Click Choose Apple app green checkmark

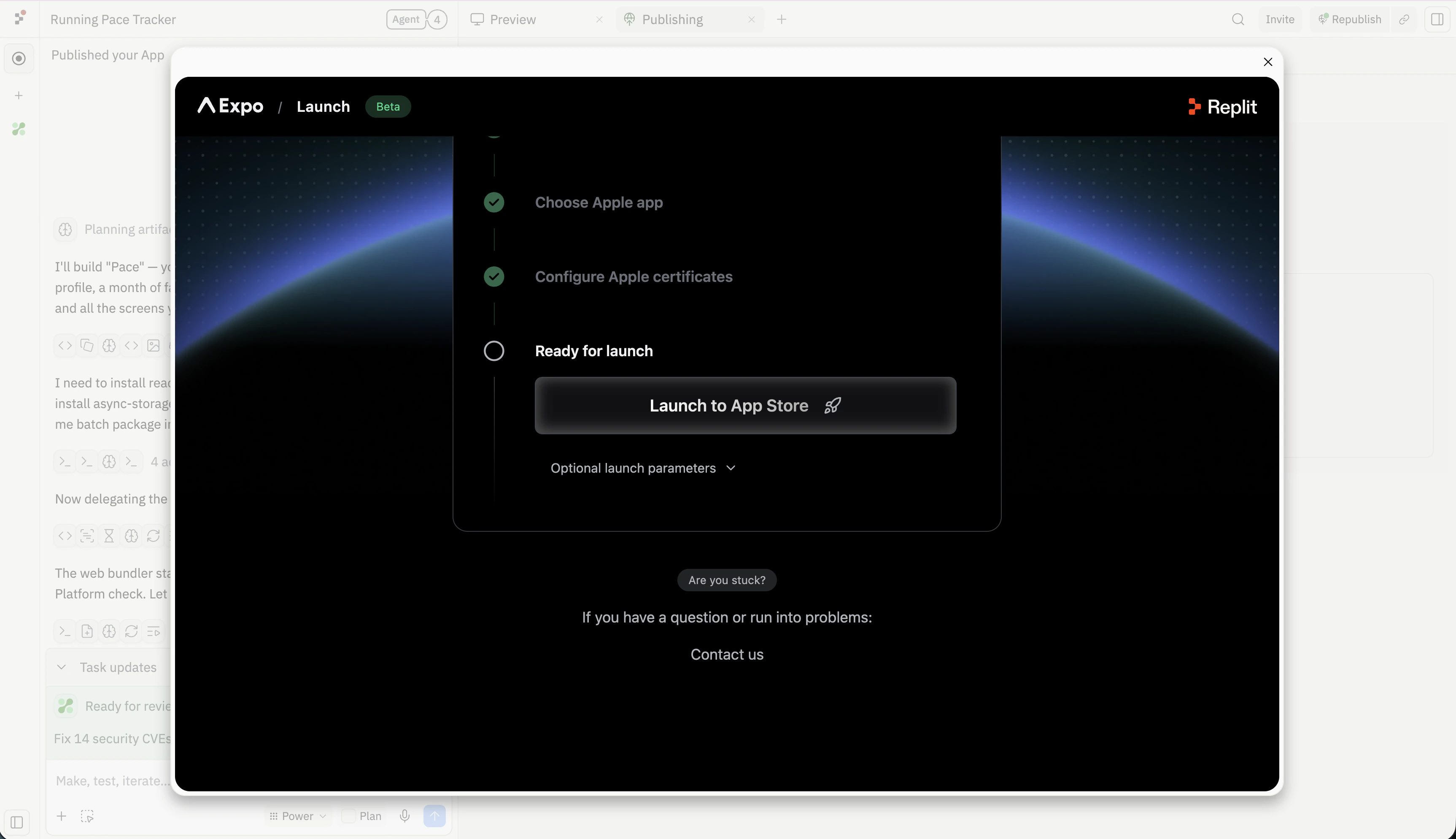493,202
